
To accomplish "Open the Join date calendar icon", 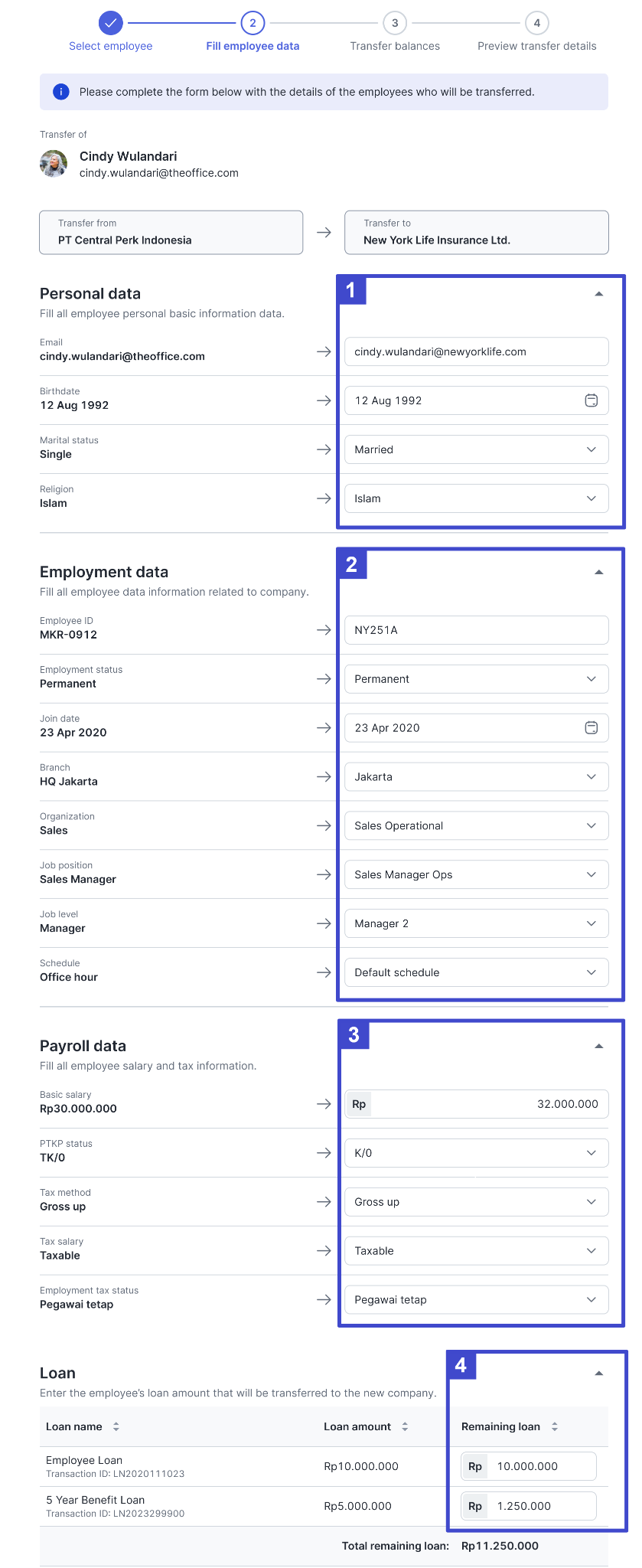I will pos(591,728).
